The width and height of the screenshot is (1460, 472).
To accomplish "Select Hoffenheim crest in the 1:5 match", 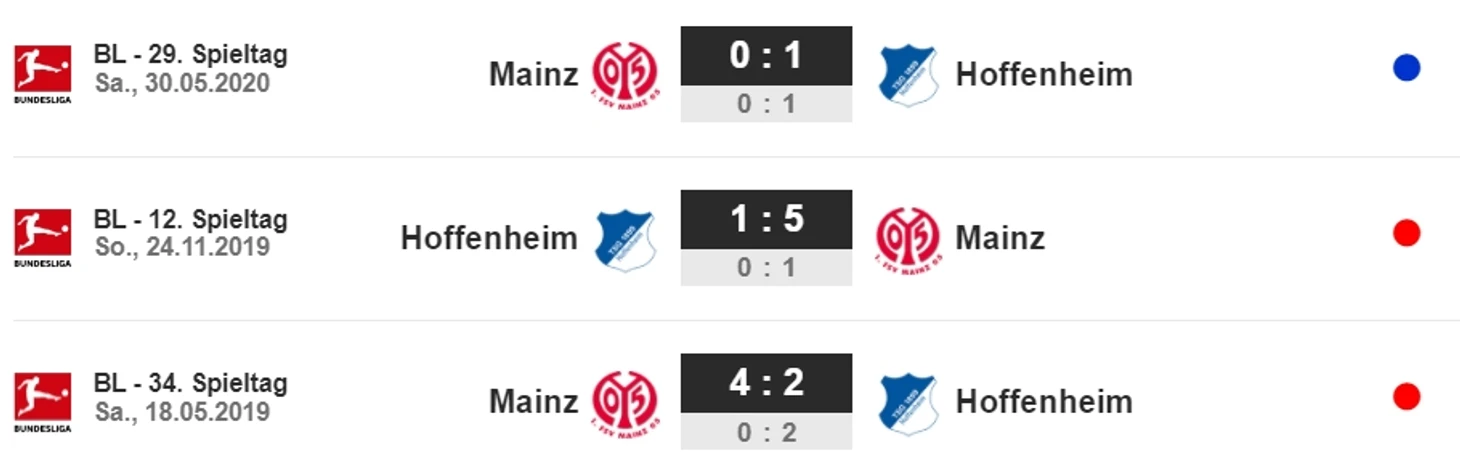I will pyautogui.click(x=625, y=240).
